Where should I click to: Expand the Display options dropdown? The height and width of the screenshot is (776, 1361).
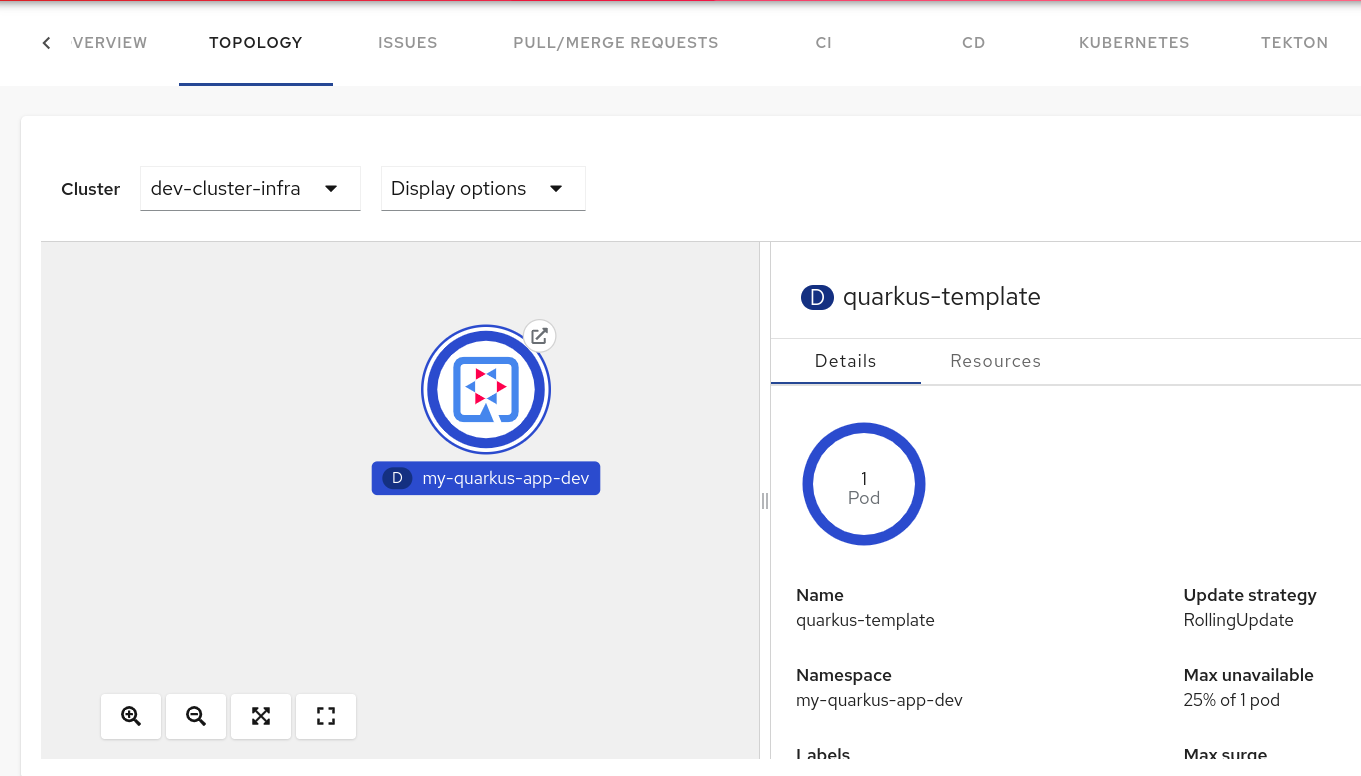(483, 189)
